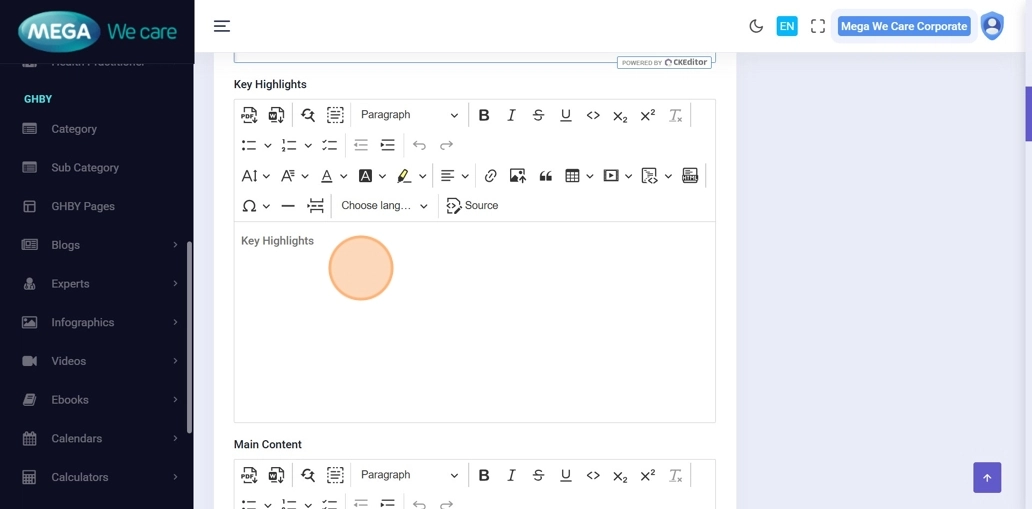Pick the highlight marker color tool
Viewport: 1032px width, 509px height.
point(404,176)
